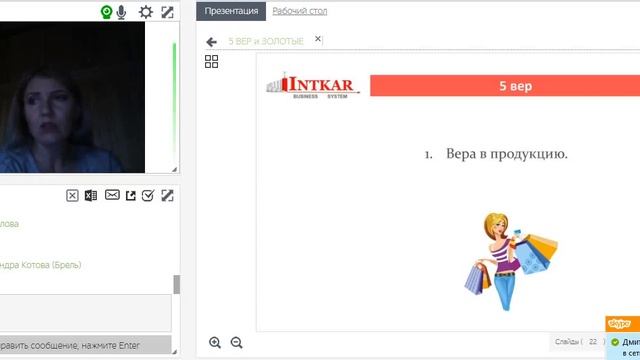The height and width of the screenshot is (360, 640).
Task: Open the Рабочий стол tab
Action: [x=300, y=11]
